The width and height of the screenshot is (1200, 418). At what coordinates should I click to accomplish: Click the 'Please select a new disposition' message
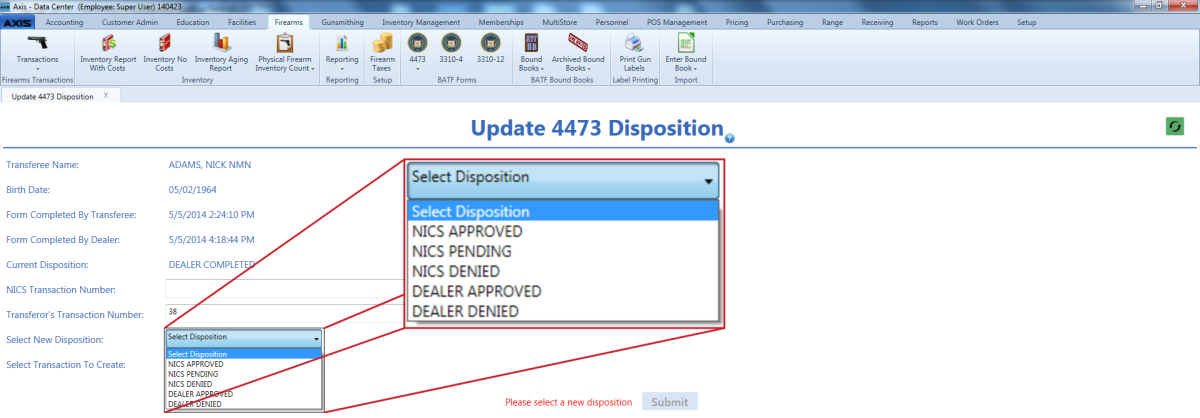[568, 402]
